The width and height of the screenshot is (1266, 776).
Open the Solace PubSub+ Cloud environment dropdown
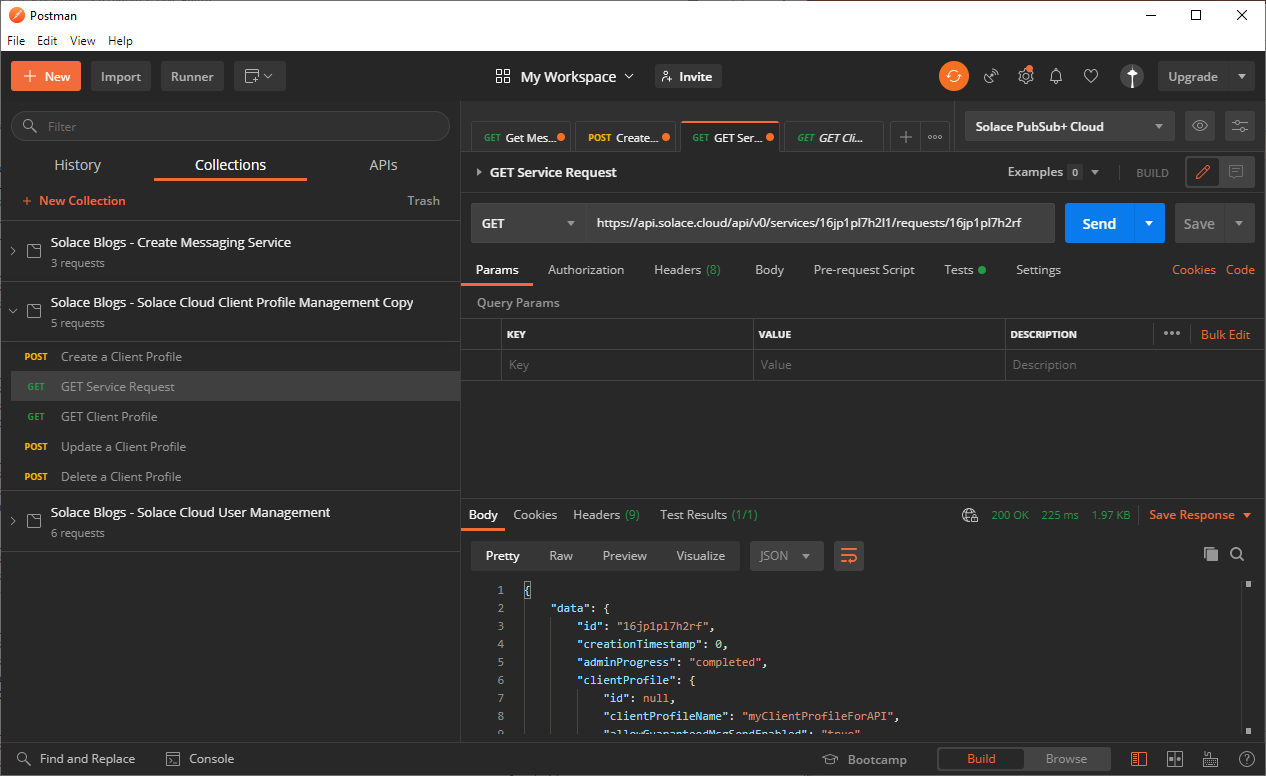1069,126
